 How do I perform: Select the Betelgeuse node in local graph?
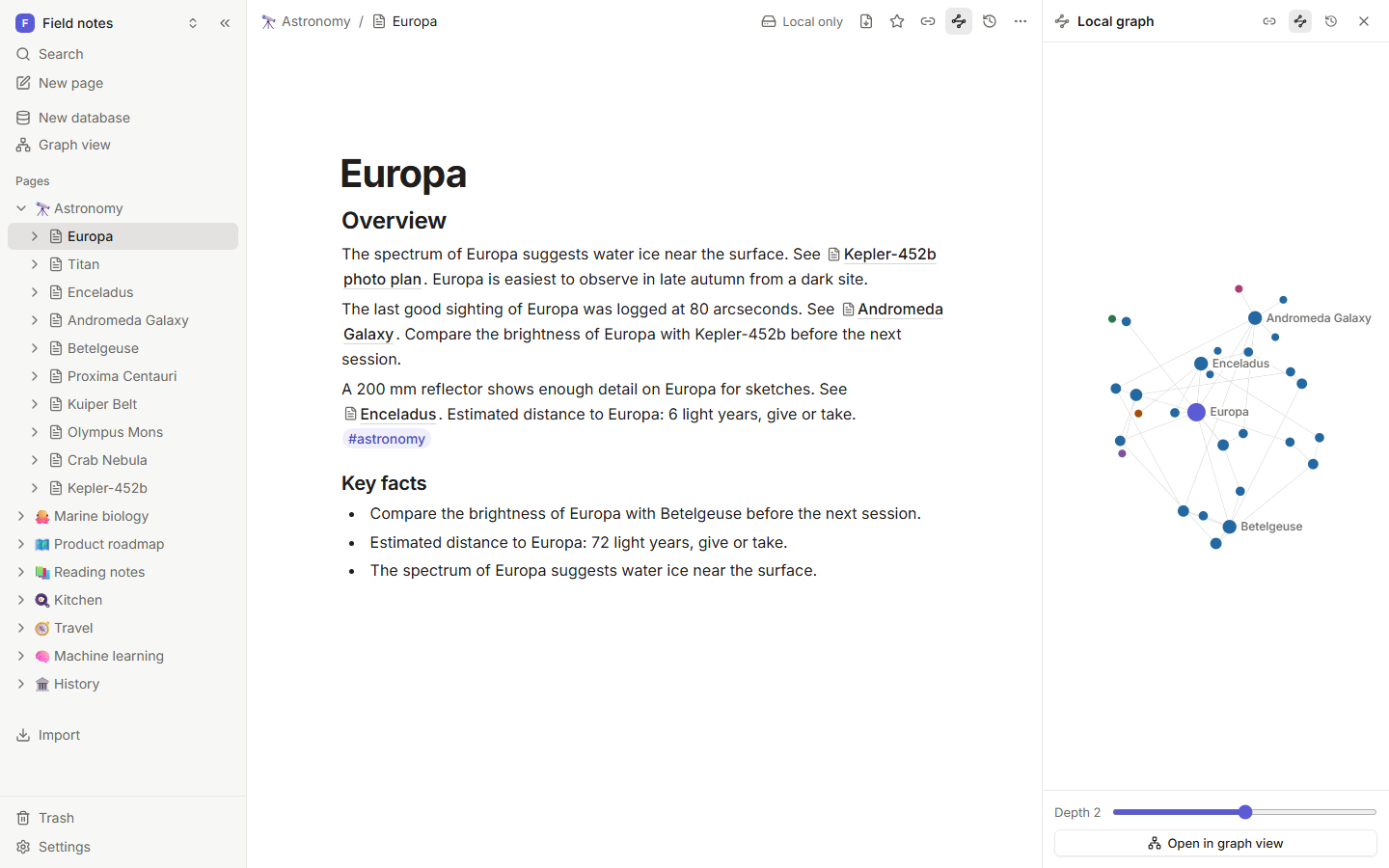tap(1229, 527)
